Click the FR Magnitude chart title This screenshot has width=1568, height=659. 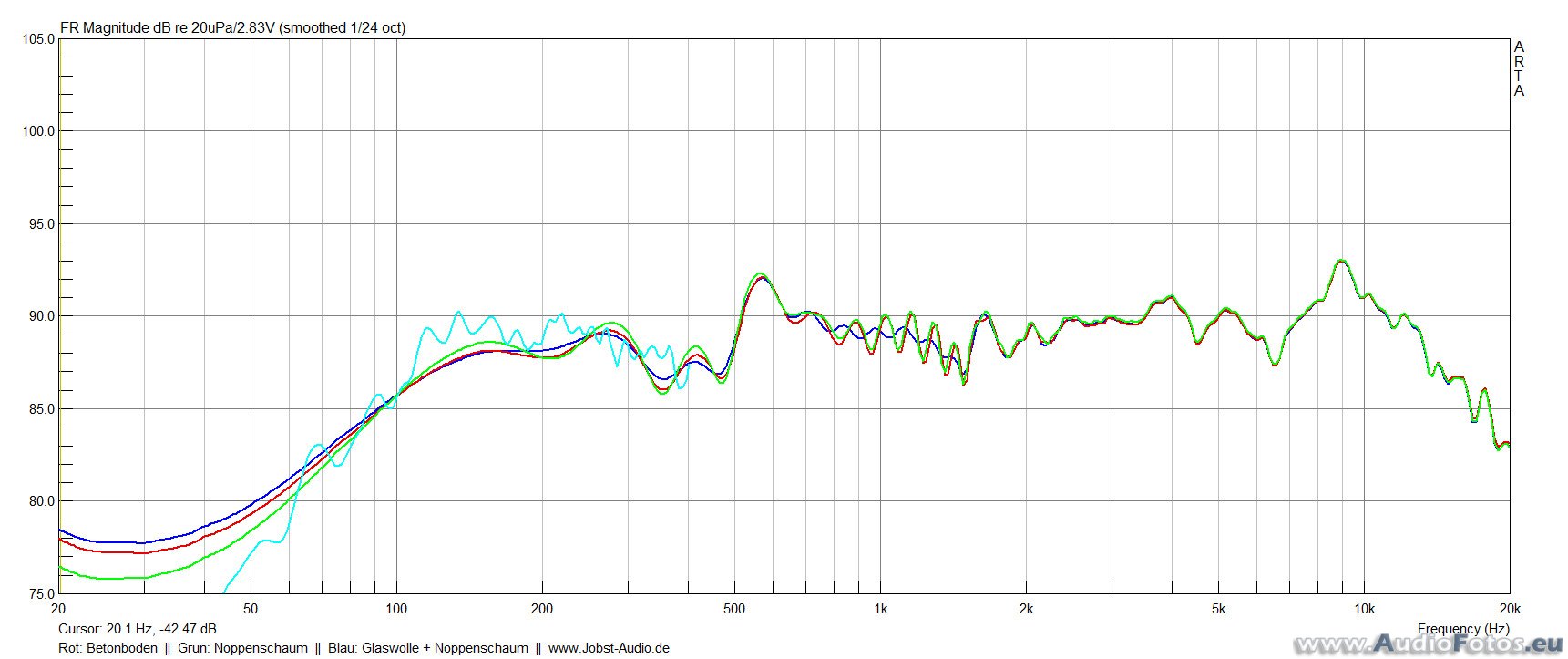coord(232,28)
